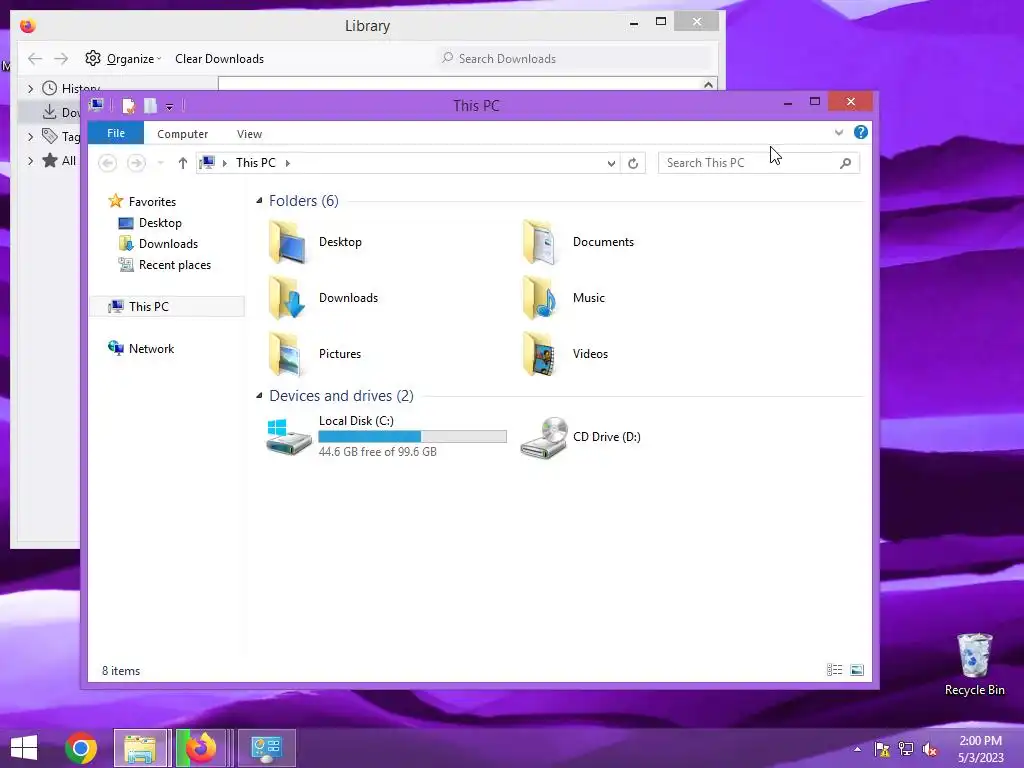
Task: Click Clear Downloads in Library window
Action: pyautogui.click(x=219, y=59)
